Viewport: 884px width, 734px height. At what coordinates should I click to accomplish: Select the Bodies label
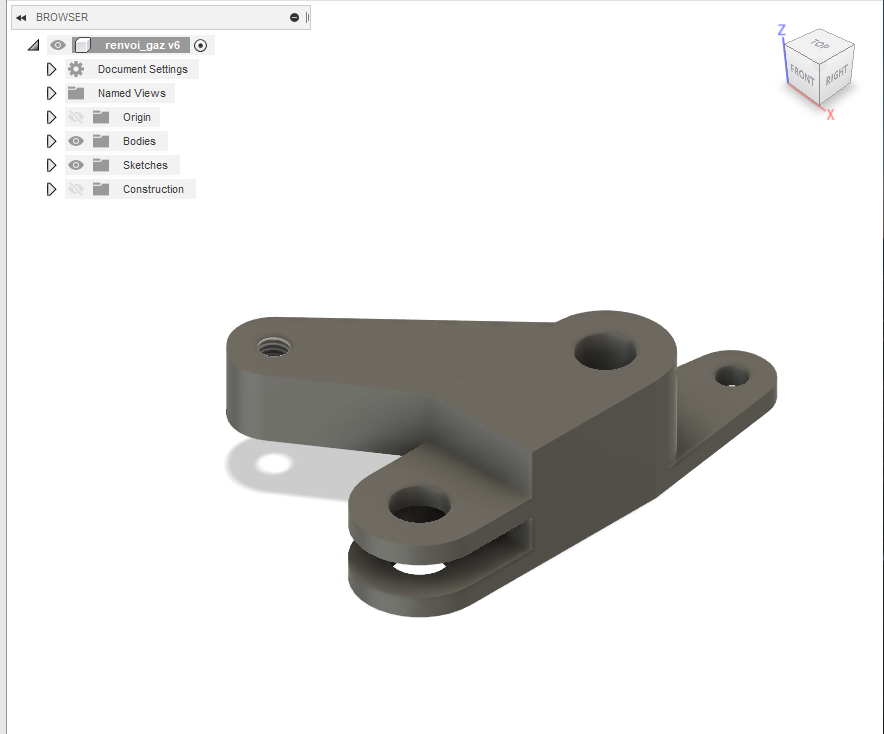139,141
